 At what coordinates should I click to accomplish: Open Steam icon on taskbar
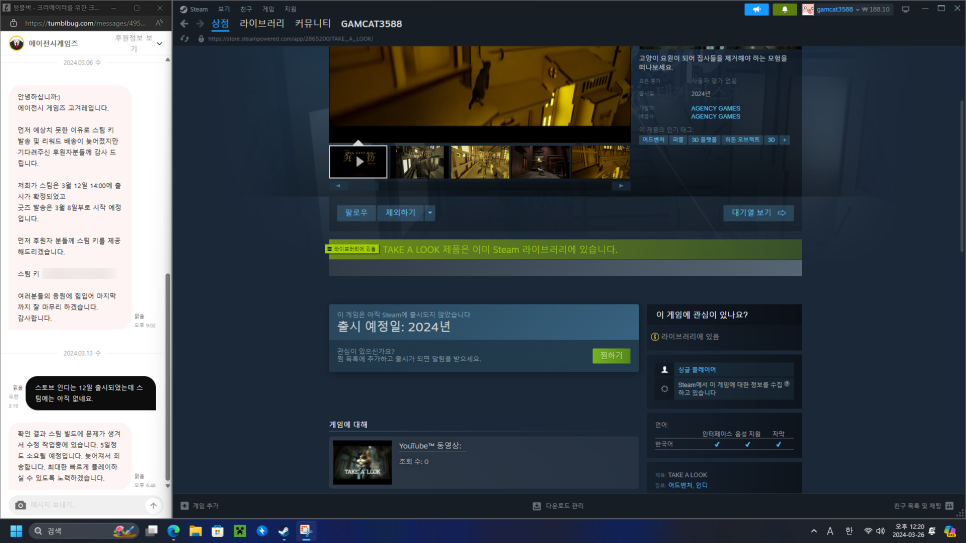tap(284, 531)
